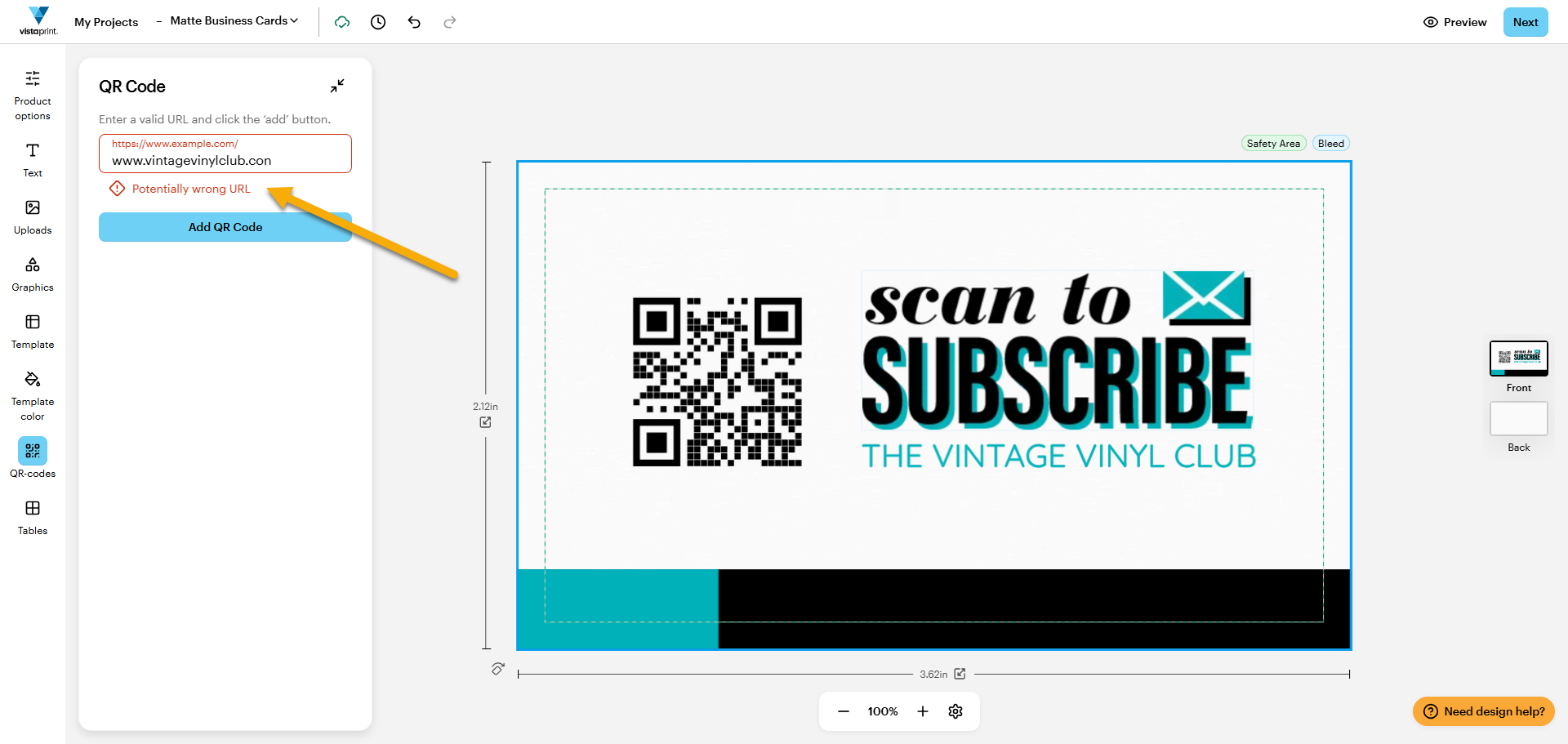Click the Potentially wrong URL warning
This screenshot has width=1568, height=744.
[180, 189]
